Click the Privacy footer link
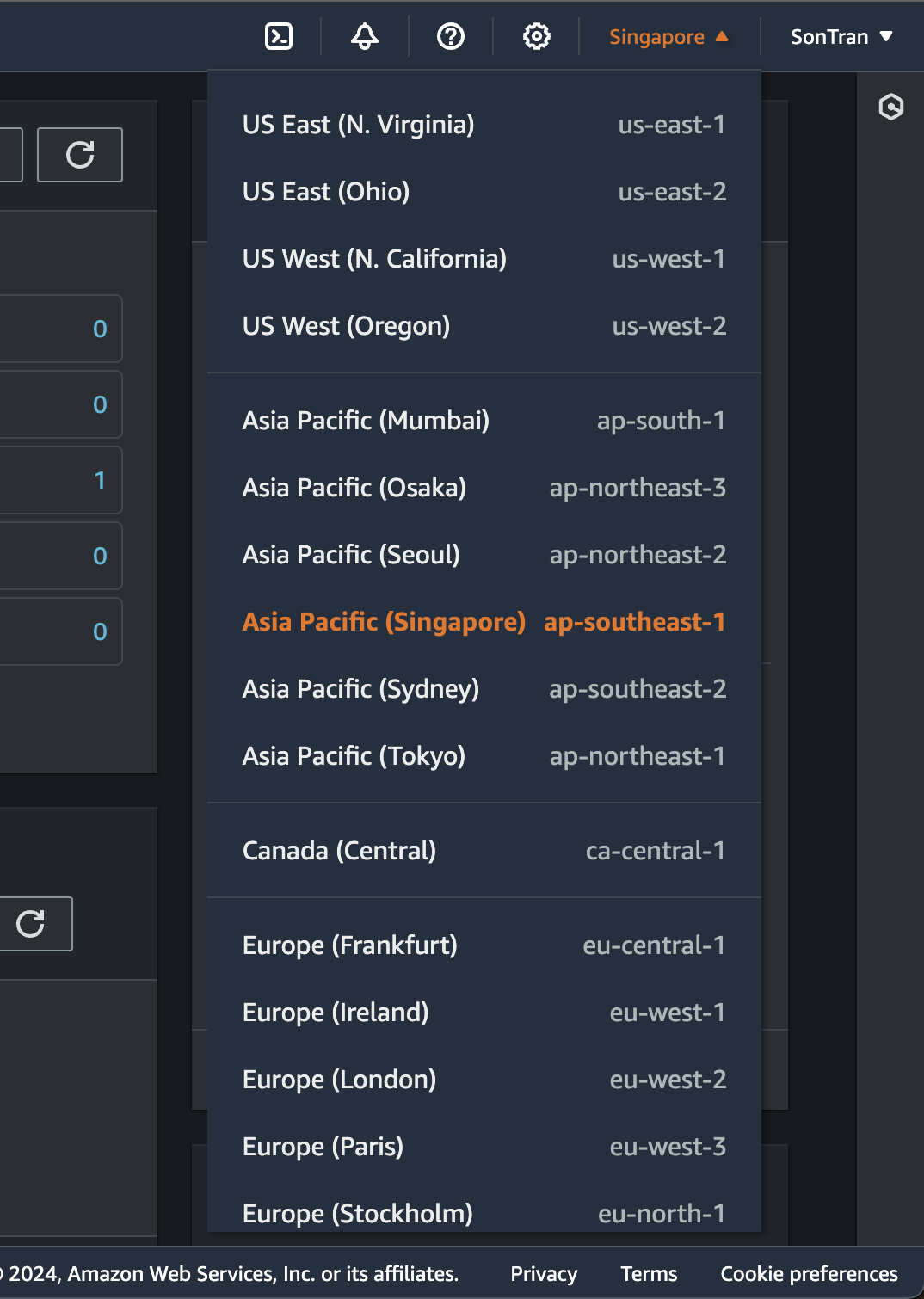924x1299 pixels. point(544,1274)
